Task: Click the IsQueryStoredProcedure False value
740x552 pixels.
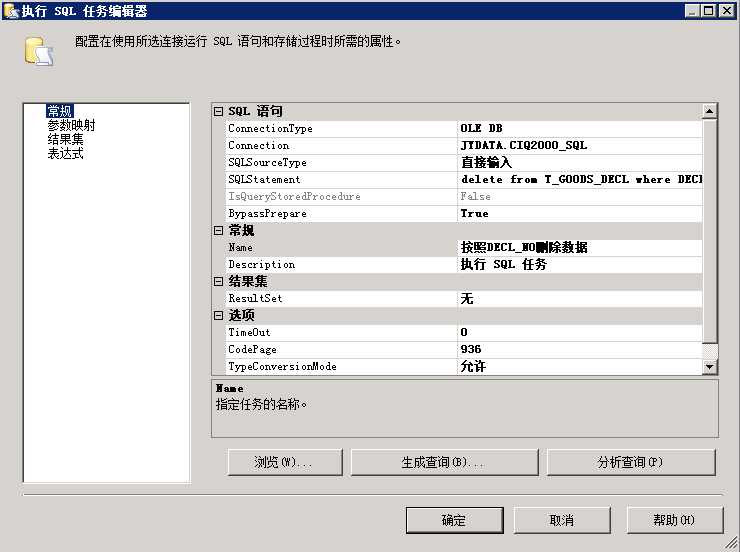Action: (x=580, y=196)
